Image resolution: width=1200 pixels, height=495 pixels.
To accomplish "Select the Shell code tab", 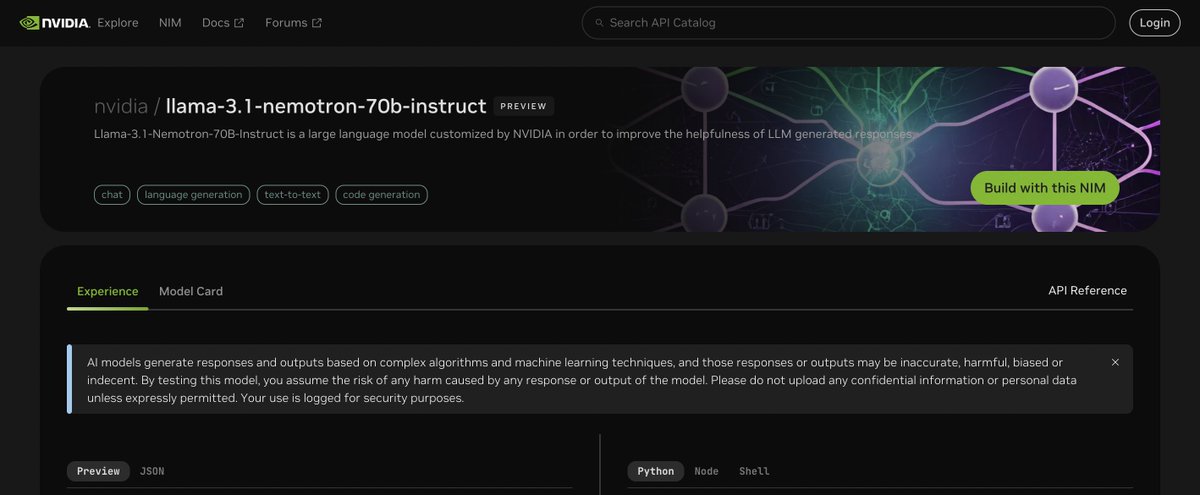I will pyautogui.click(x=754, y=471).
